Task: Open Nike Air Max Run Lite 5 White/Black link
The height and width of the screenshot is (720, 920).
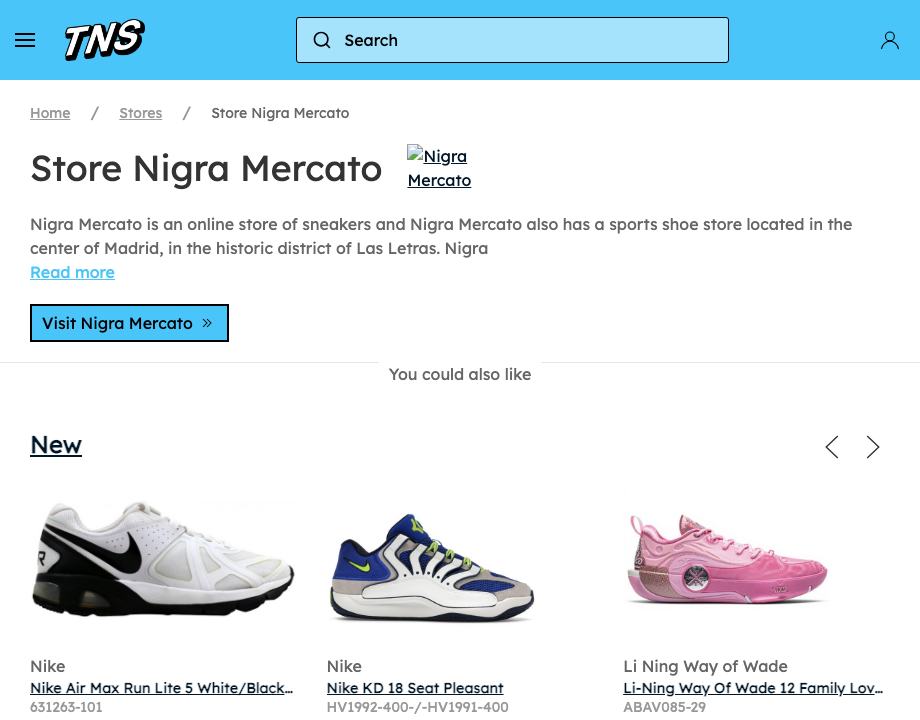Action: 161,688
